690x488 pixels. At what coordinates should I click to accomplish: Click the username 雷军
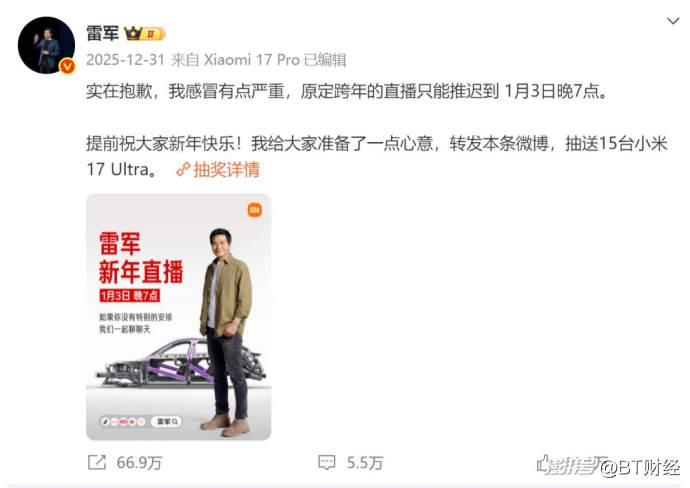click(103, 33)
